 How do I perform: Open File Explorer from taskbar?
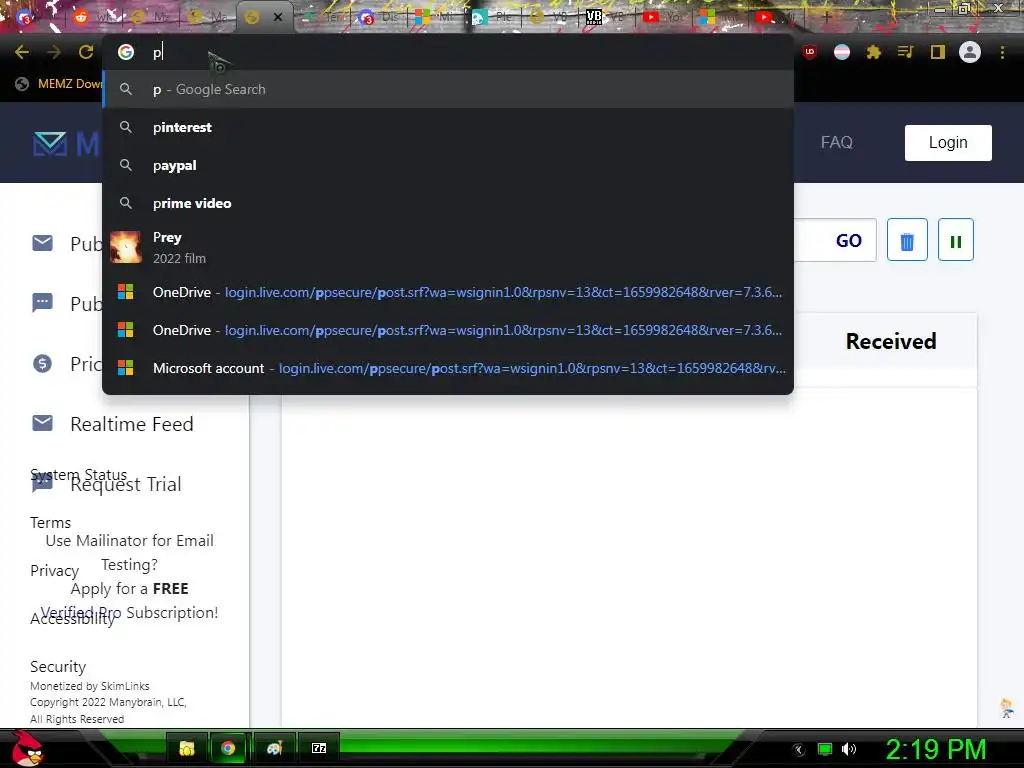click(x=187, y=748)
